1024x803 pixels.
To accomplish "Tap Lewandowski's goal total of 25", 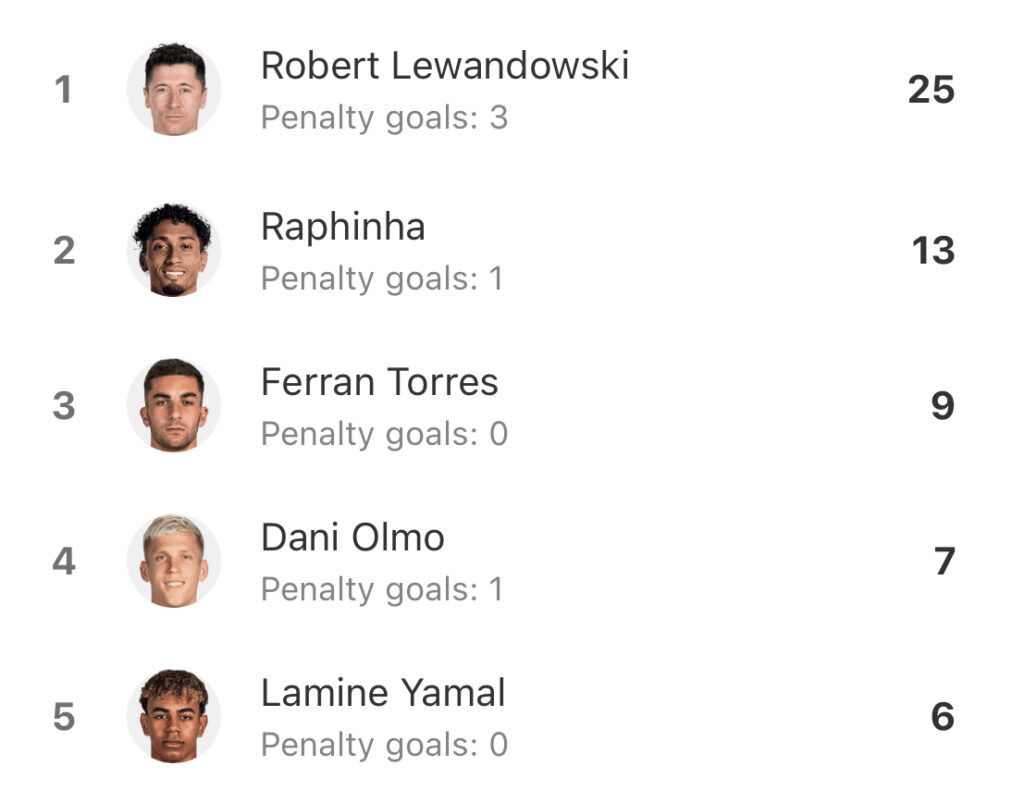I will coord(931,89).
